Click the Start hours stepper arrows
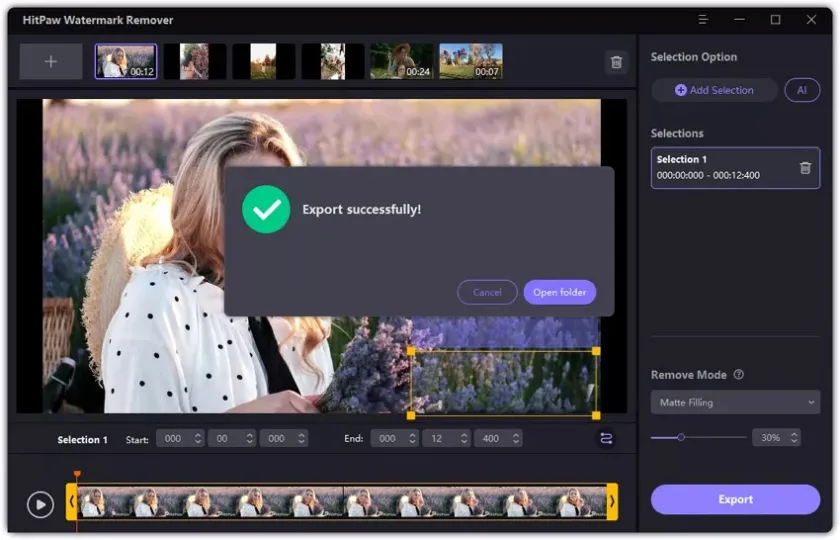The width and height of the screenshot is (840, 540). coord(198,439)
